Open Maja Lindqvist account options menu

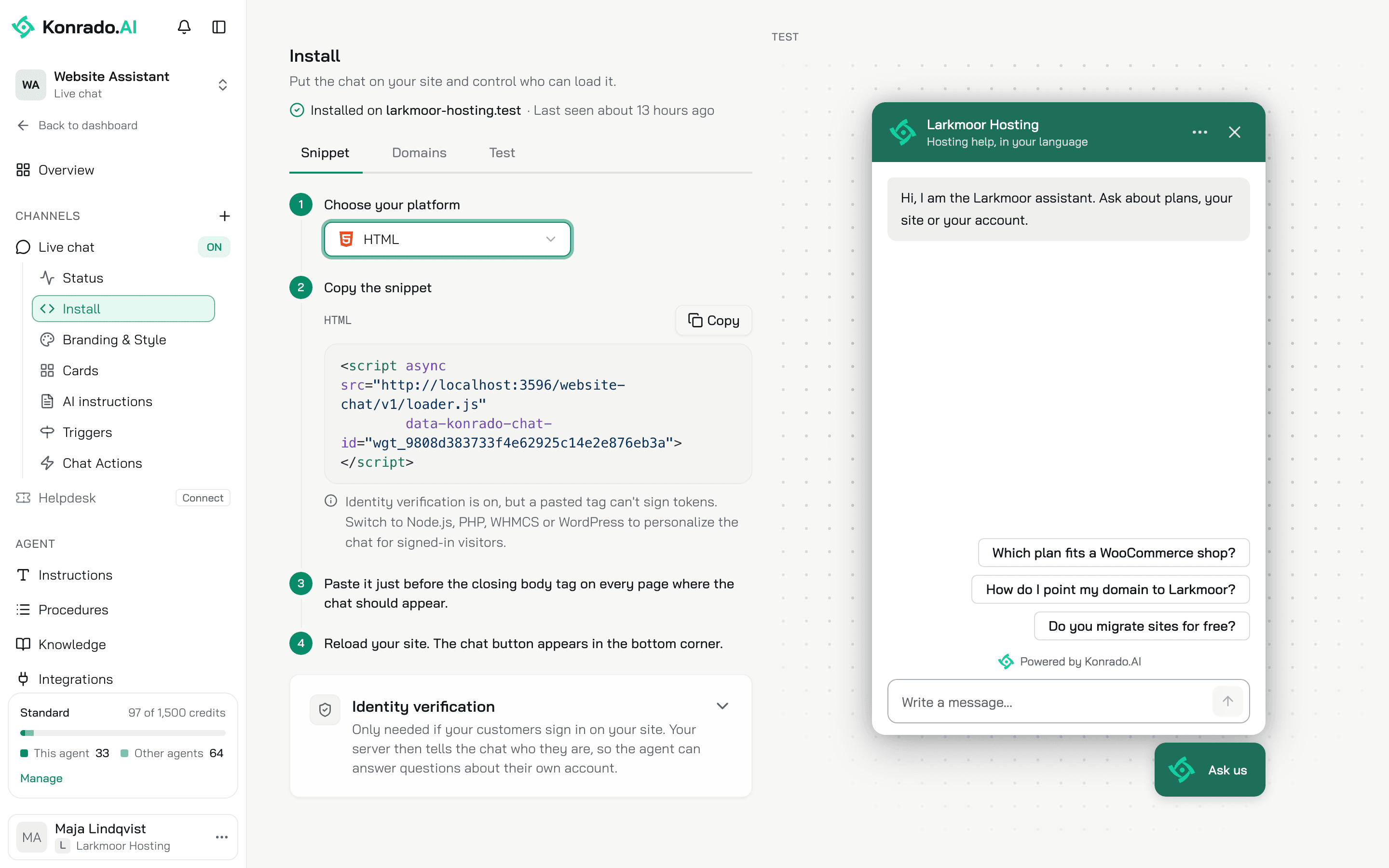[x=221, y=837]
